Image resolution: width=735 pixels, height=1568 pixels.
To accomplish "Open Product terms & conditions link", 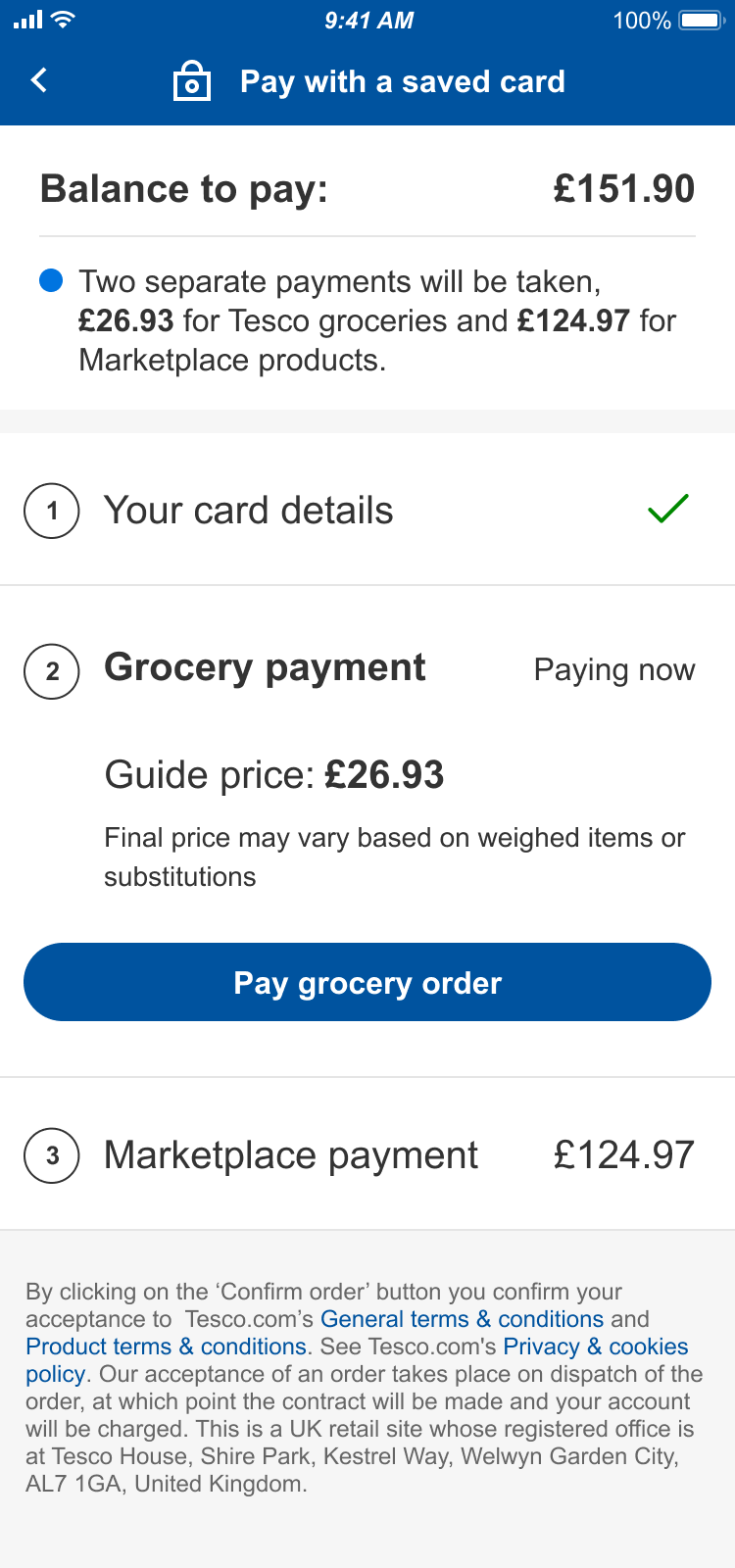I will [166, 1347].
